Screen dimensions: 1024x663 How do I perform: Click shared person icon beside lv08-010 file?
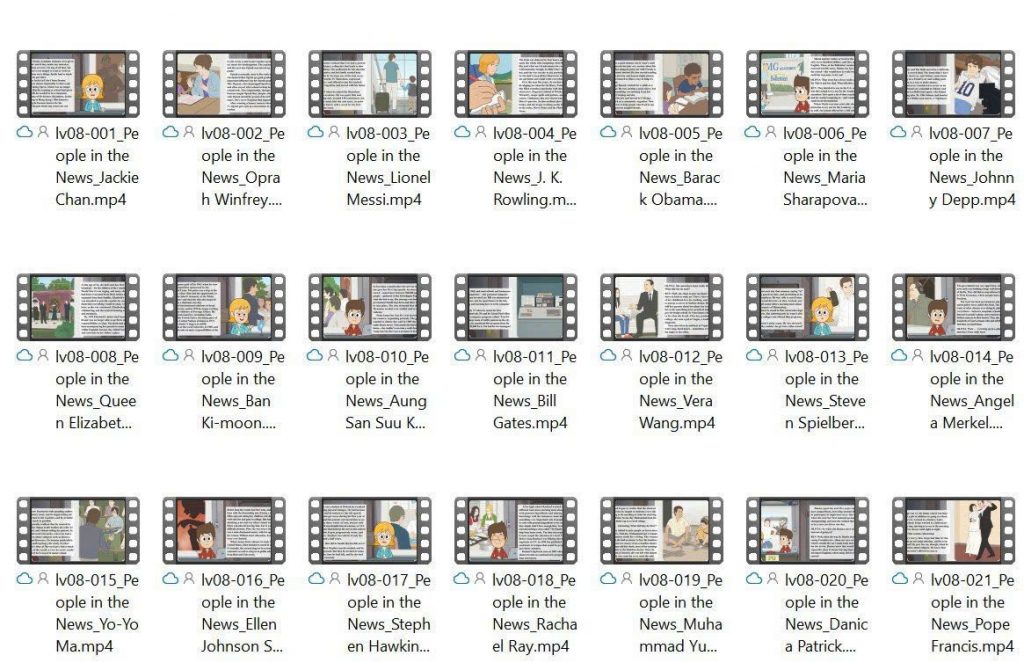coord(334,355)
